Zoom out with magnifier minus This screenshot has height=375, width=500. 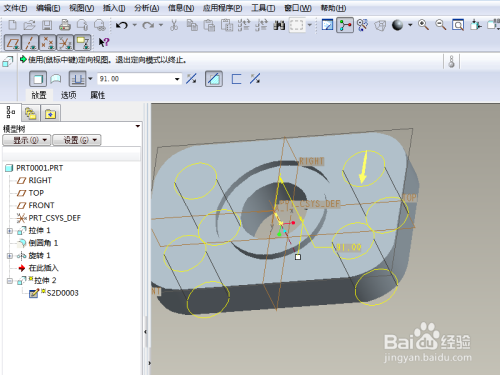(x=441, y=25)
